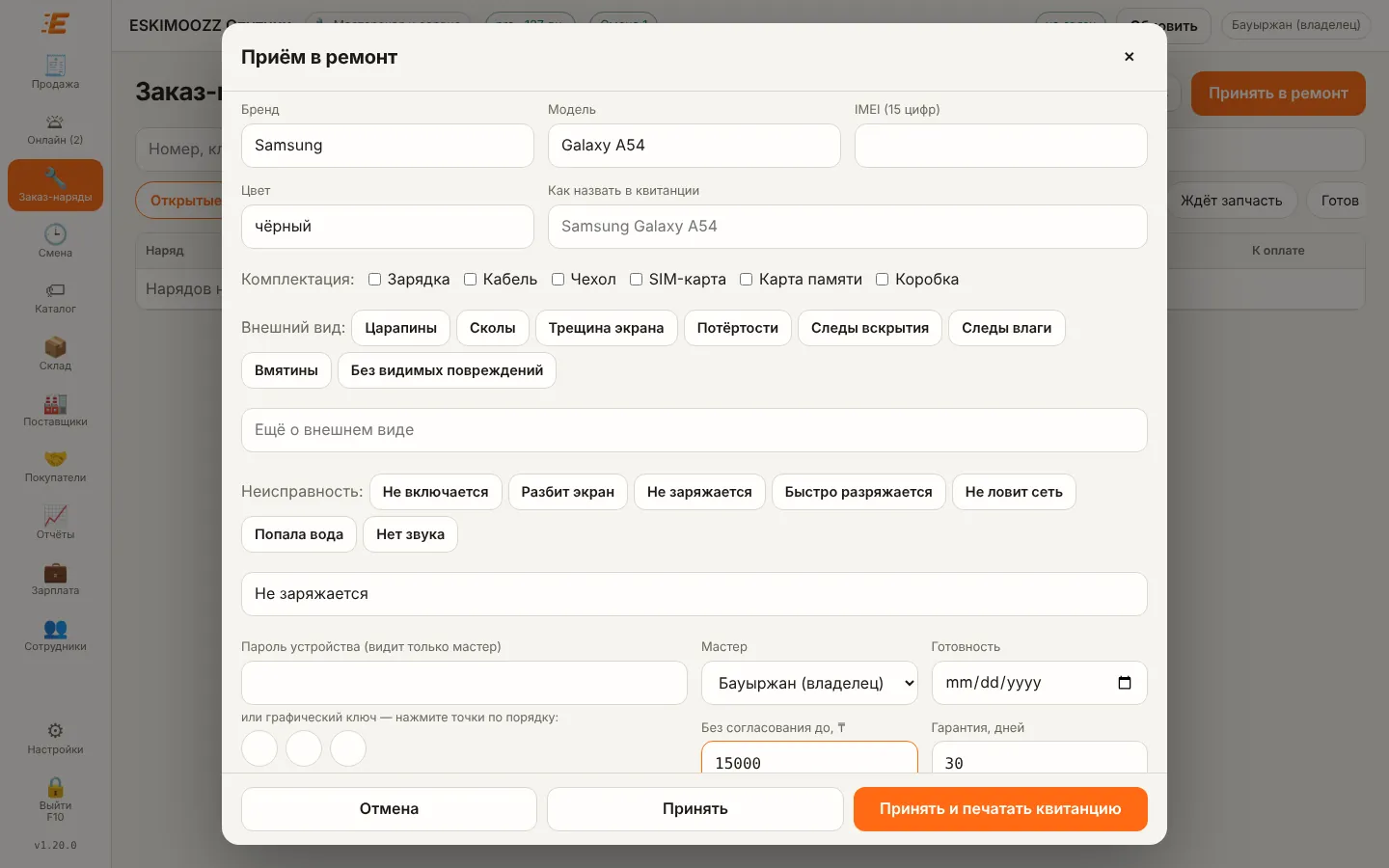This screenshot has width=1389, height=868.
Task: Click the Выйти lock icon
Action: pos(55,800)
